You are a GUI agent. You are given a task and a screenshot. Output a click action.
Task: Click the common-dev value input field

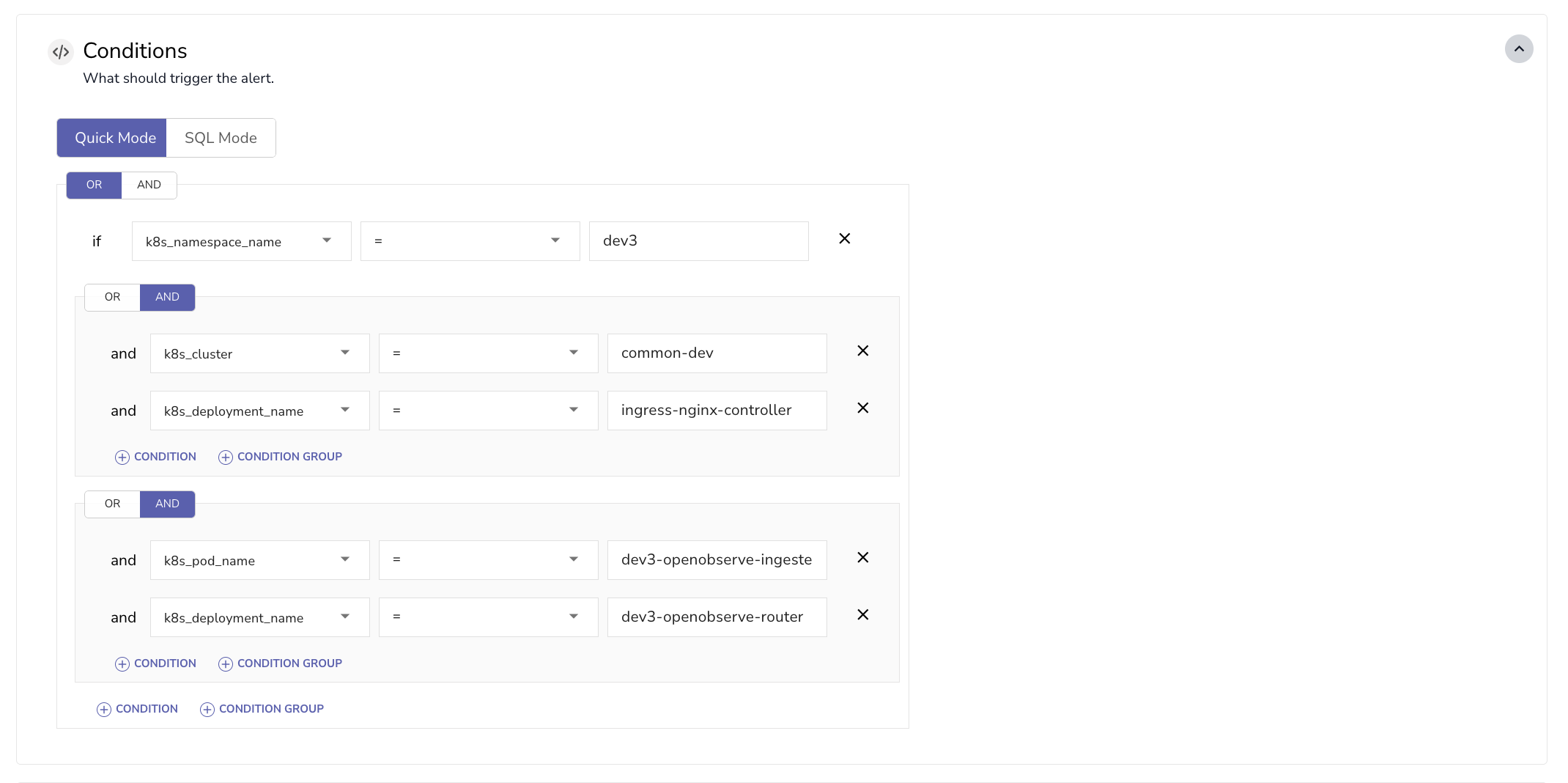point(717,353)
